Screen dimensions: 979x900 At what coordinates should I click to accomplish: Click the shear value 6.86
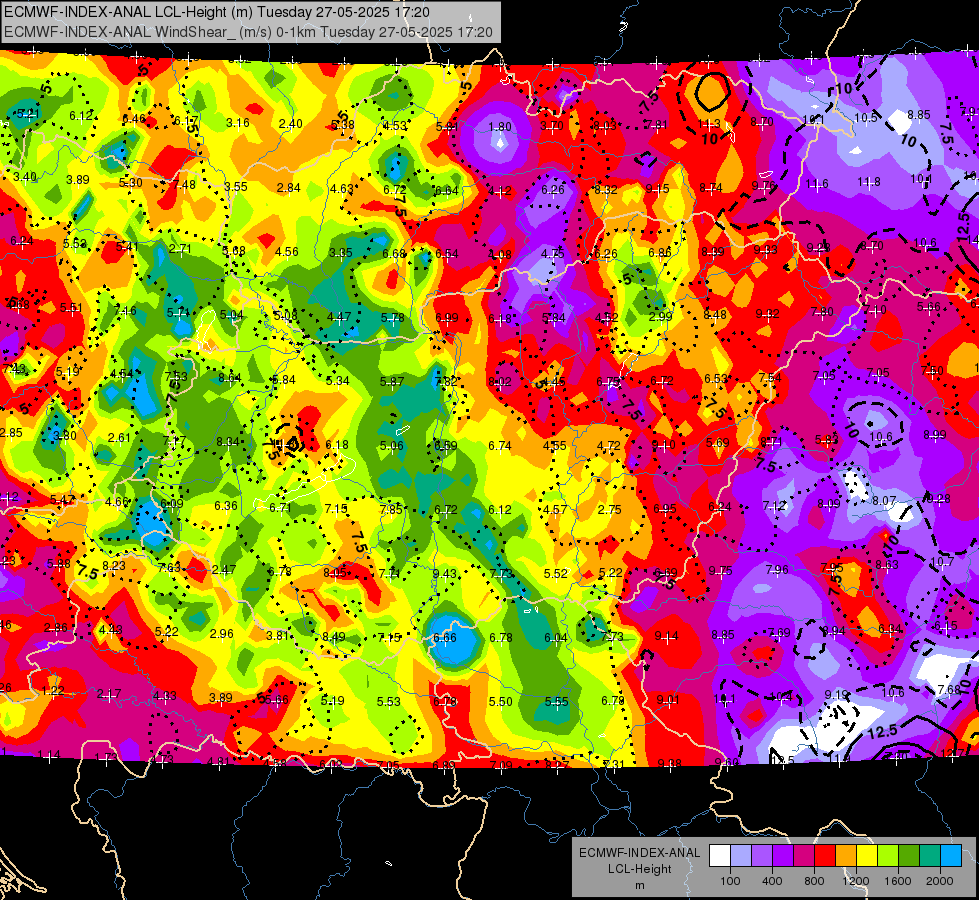pos(660,253)
